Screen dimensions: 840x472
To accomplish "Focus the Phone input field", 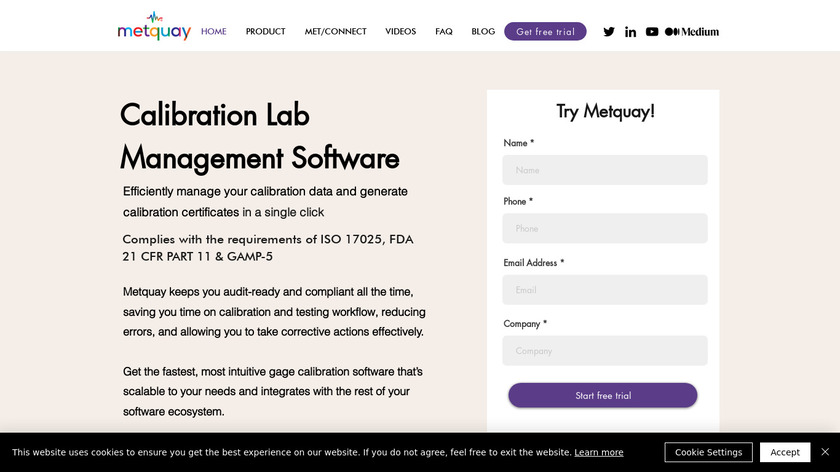I will pos(605,228).
